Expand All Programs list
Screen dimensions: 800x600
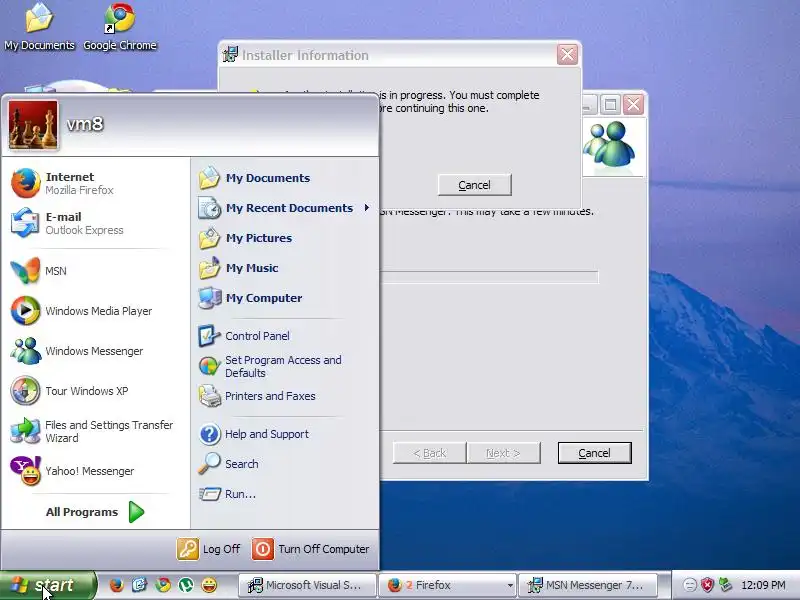(94, 512)
